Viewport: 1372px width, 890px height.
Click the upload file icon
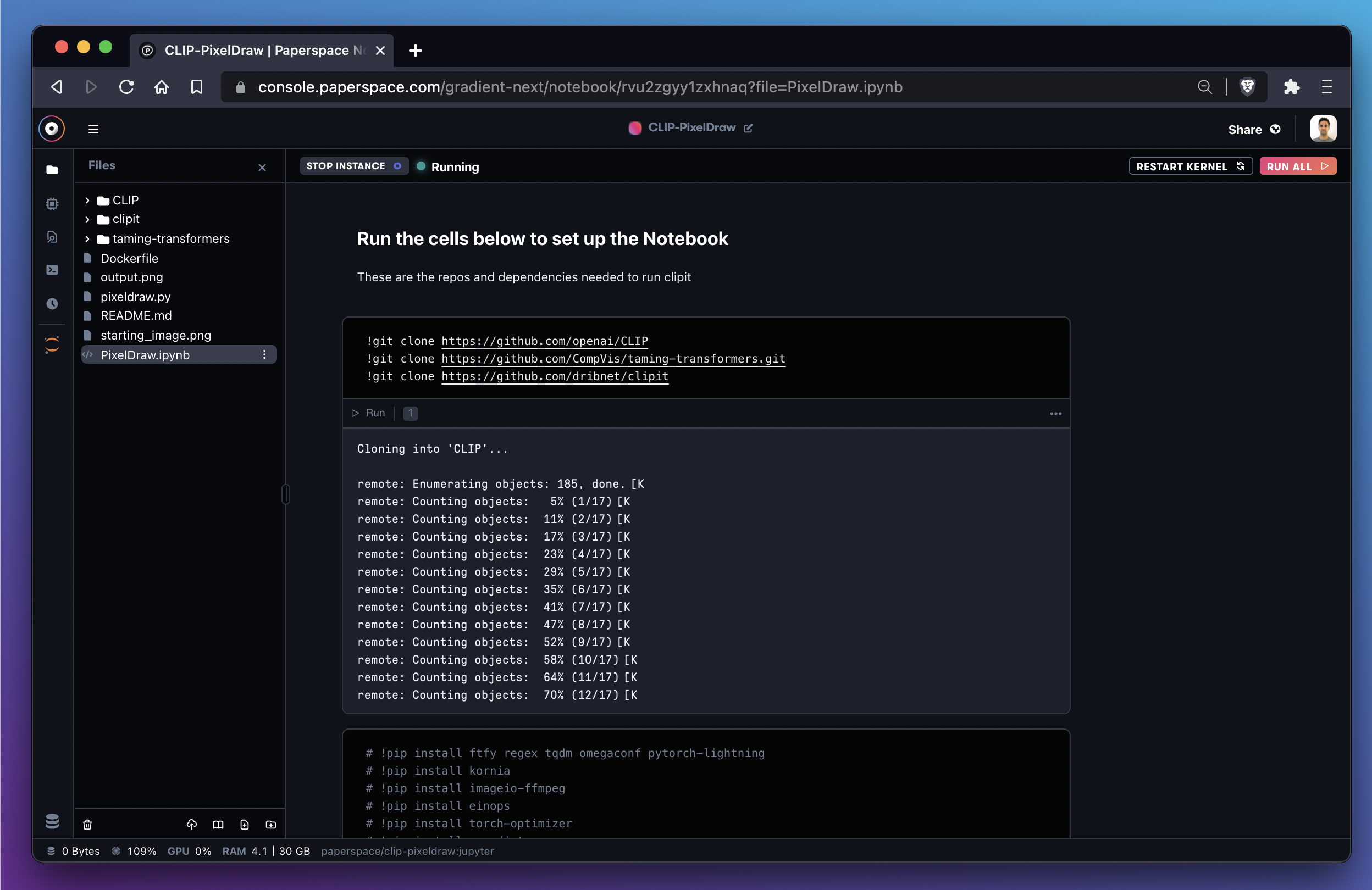(x=192, y=824)
